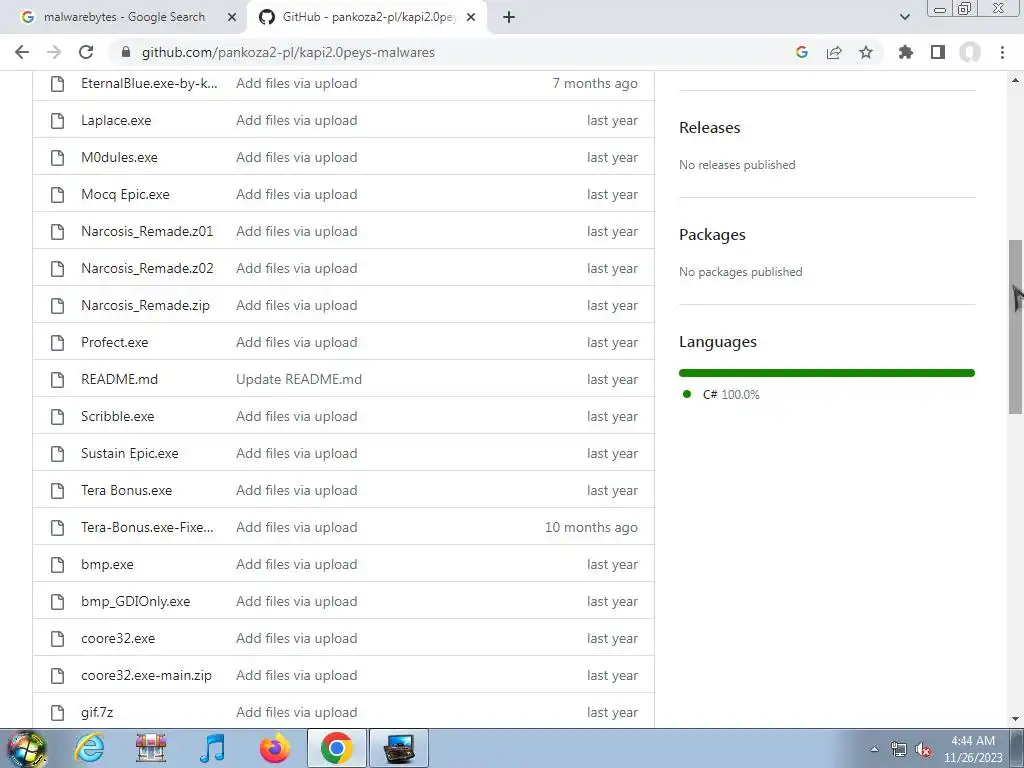The image size is (1024, 768).
Task: Select C# 100.0% language link
Action: coord(731,394)
